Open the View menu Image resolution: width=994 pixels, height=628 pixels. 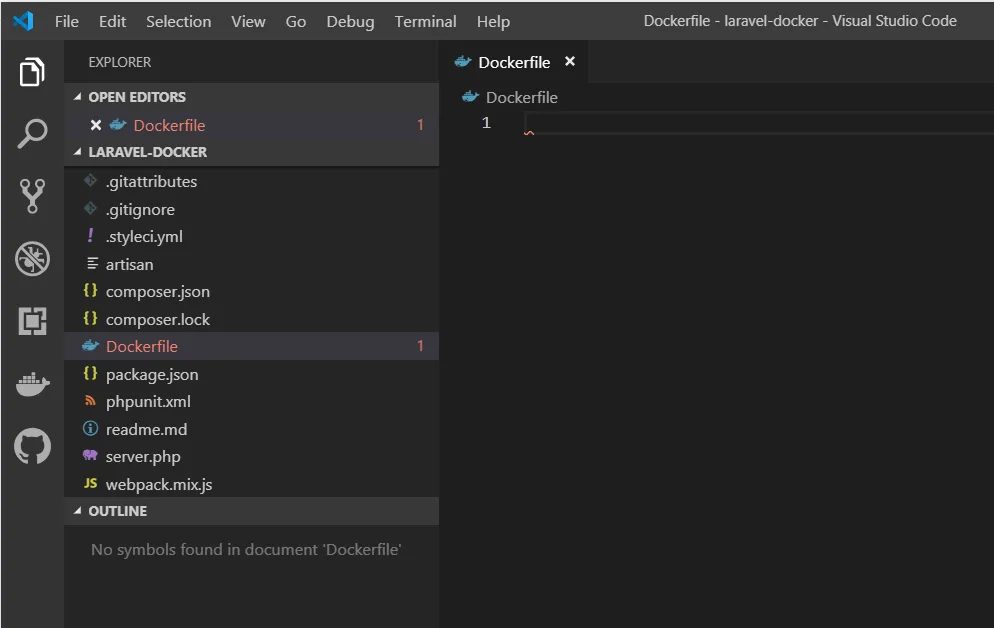pos(248,22)
